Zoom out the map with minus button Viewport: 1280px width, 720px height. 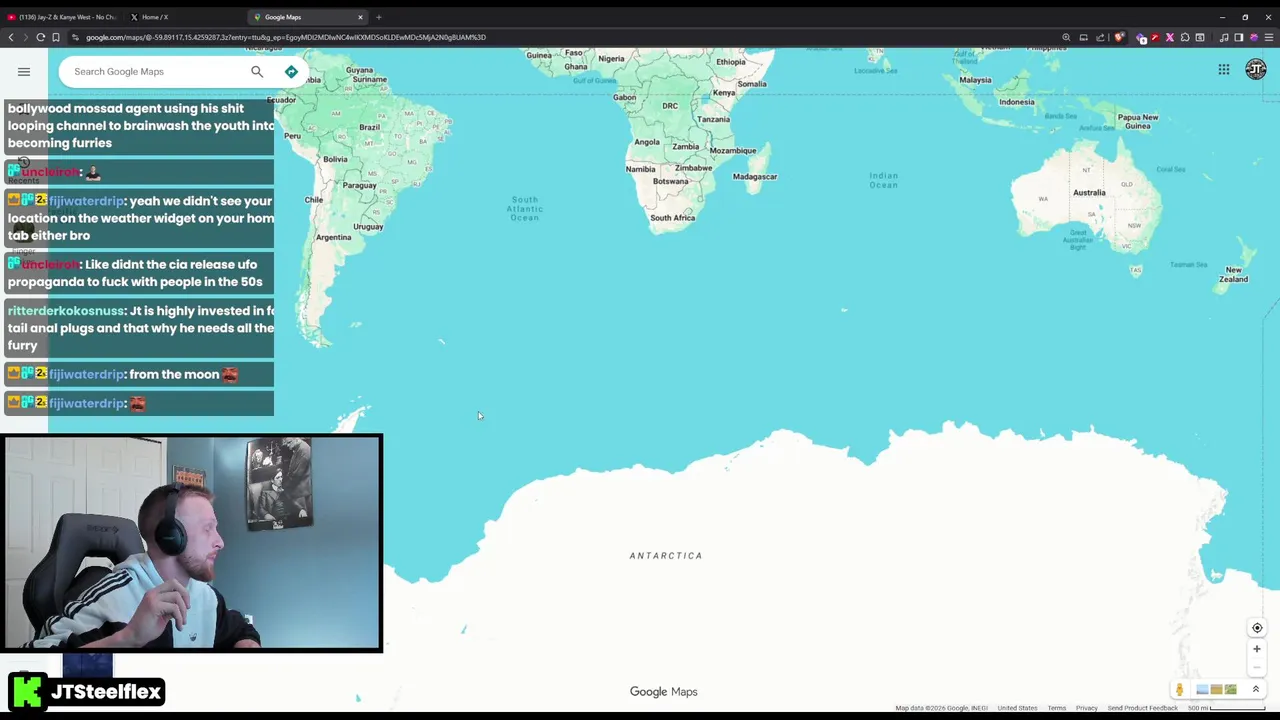[1257, 668]
